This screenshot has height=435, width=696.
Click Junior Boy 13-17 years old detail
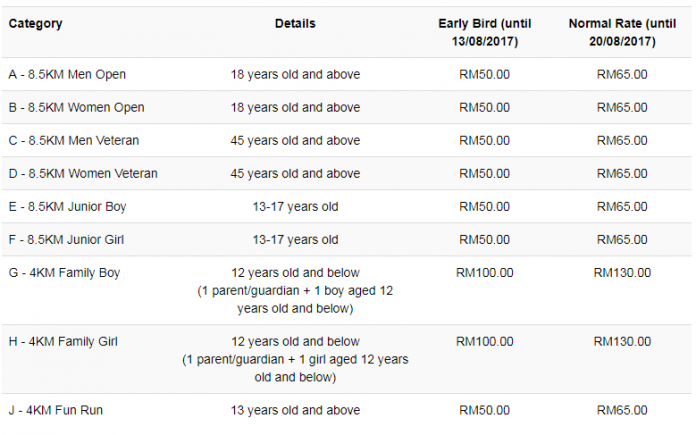(295, 207)
